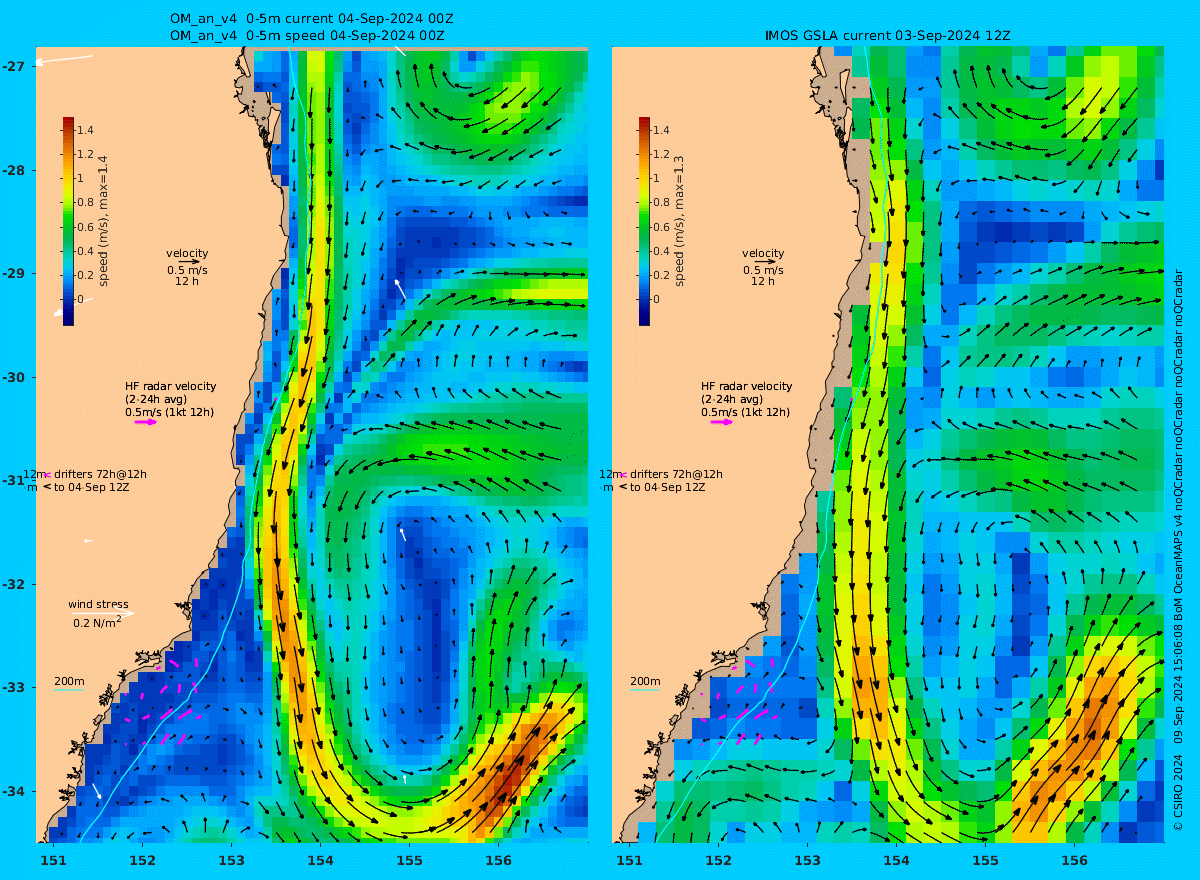Click the 0 tick on right colorbar

[657, 299]
